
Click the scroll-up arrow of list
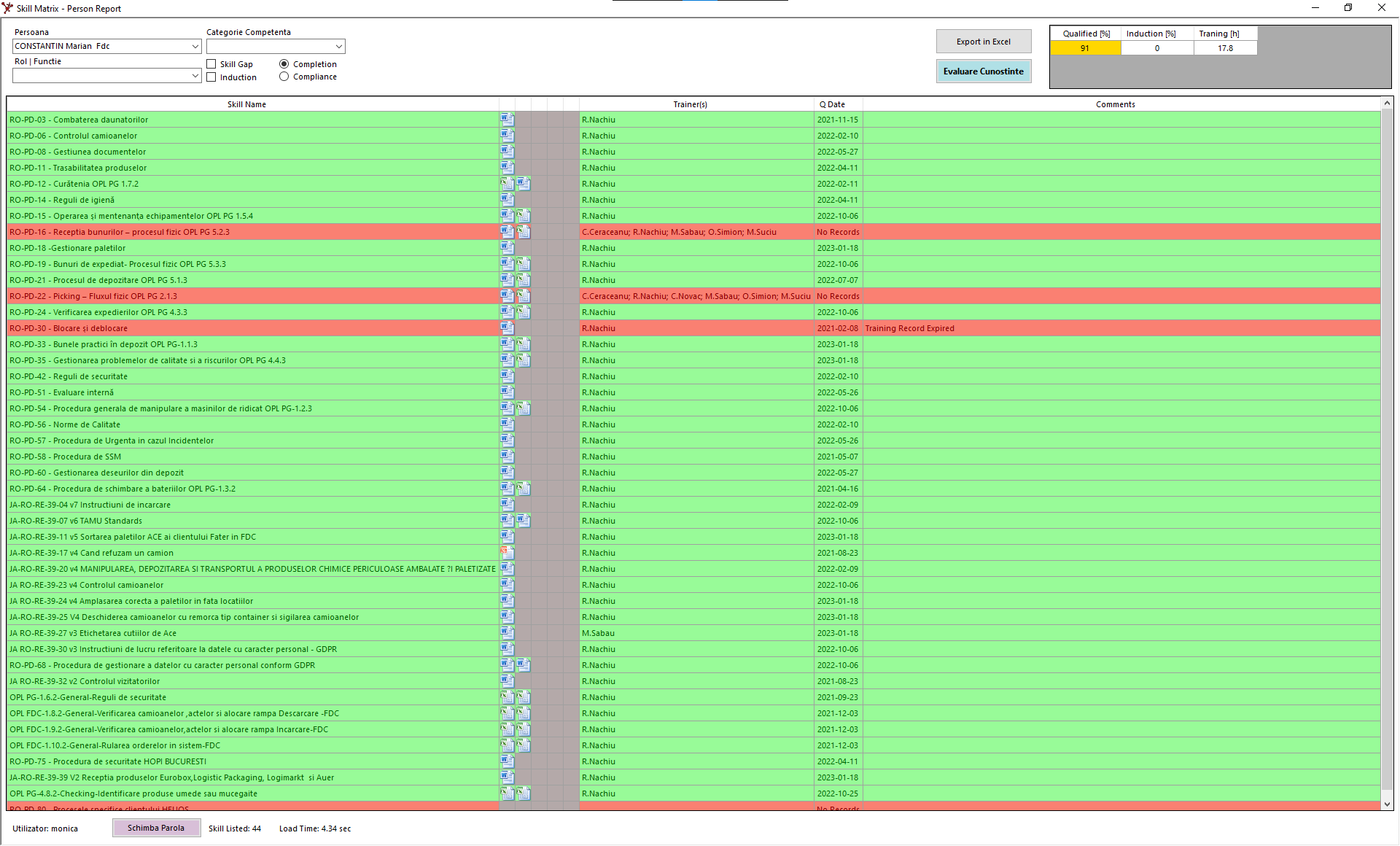tap(1387, 104)
